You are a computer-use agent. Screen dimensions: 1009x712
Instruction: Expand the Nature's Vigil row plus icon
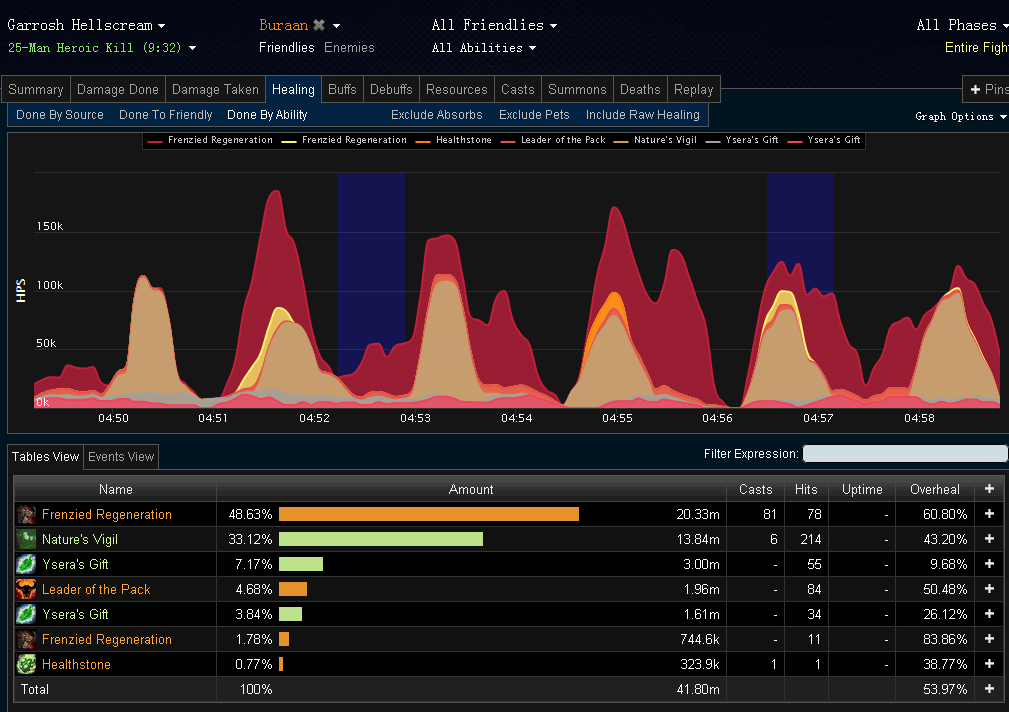pyautogui.click(x=990, y=539)
